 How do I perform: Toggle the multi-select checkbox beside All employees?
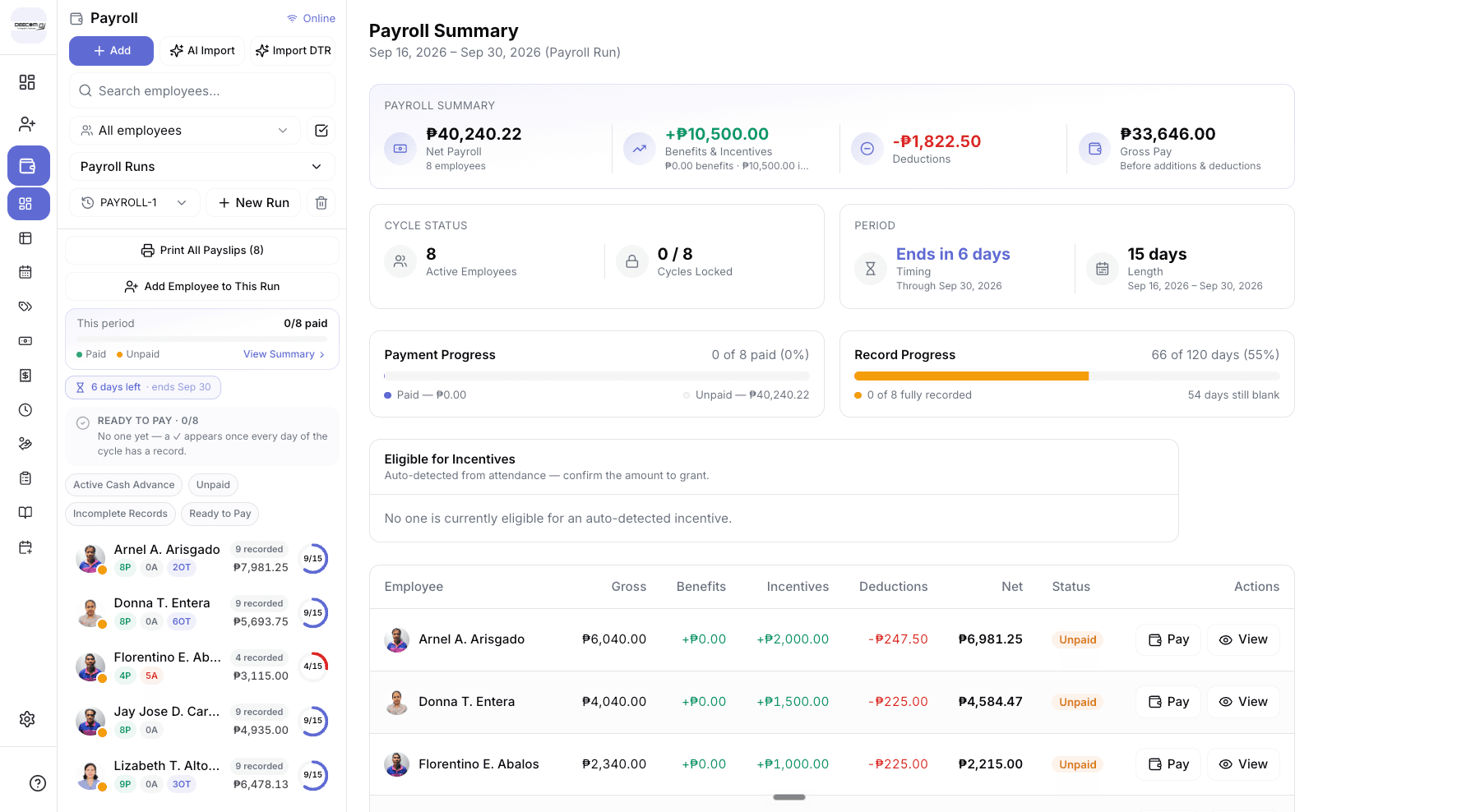pyautogui.click(x=321, y=131)
